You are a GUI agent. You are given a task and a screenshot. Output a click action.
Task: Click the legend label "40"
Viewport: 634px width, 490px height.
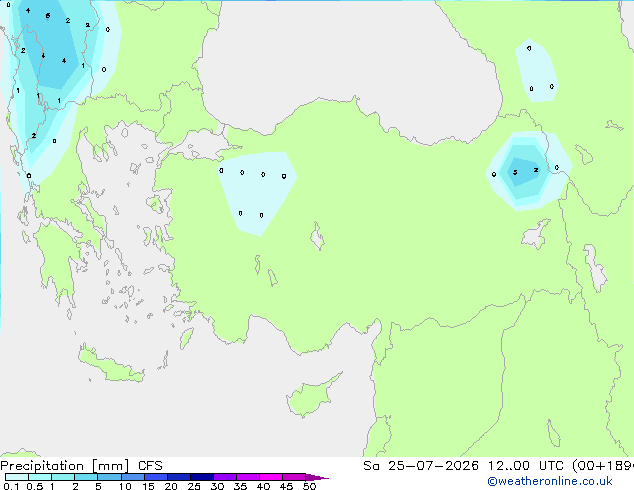tap(263, 486)
